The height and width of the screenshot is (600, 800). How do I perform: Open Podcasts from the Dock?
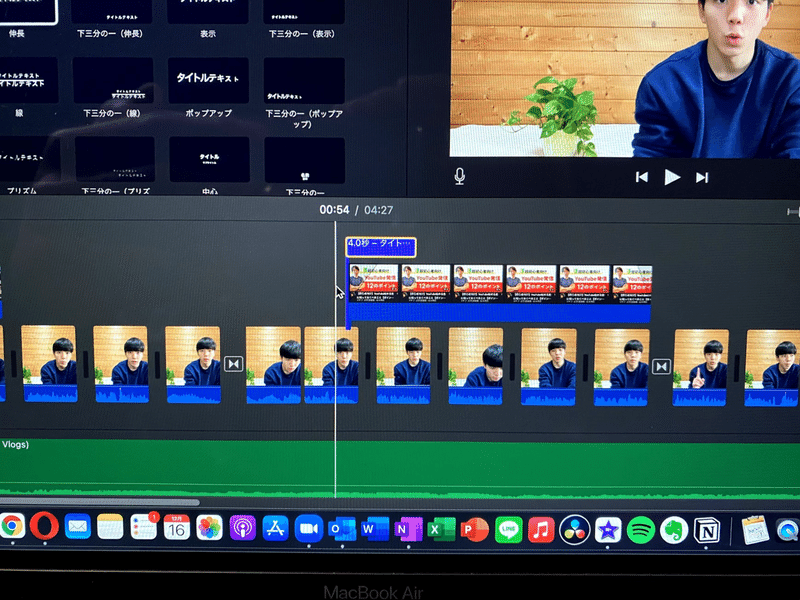click(243, 528)
